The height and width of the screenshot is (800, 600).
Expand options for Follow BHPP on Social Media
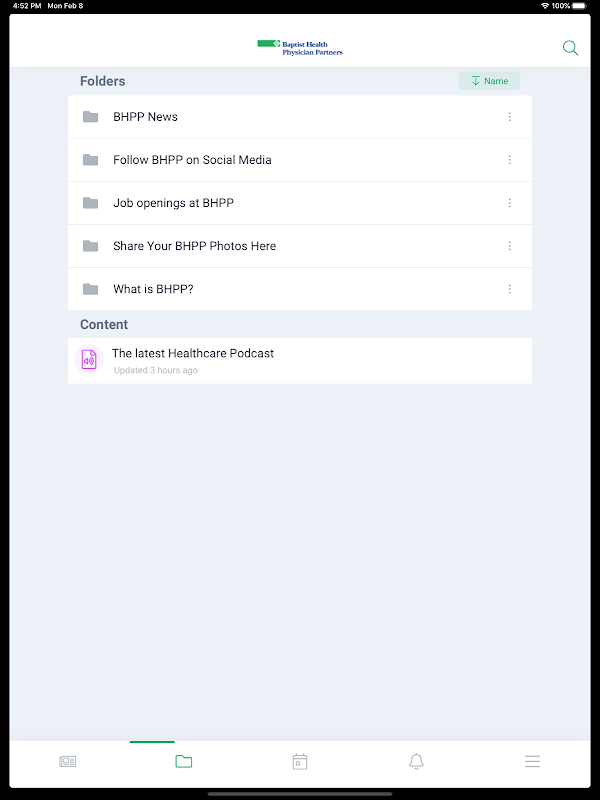510,160
